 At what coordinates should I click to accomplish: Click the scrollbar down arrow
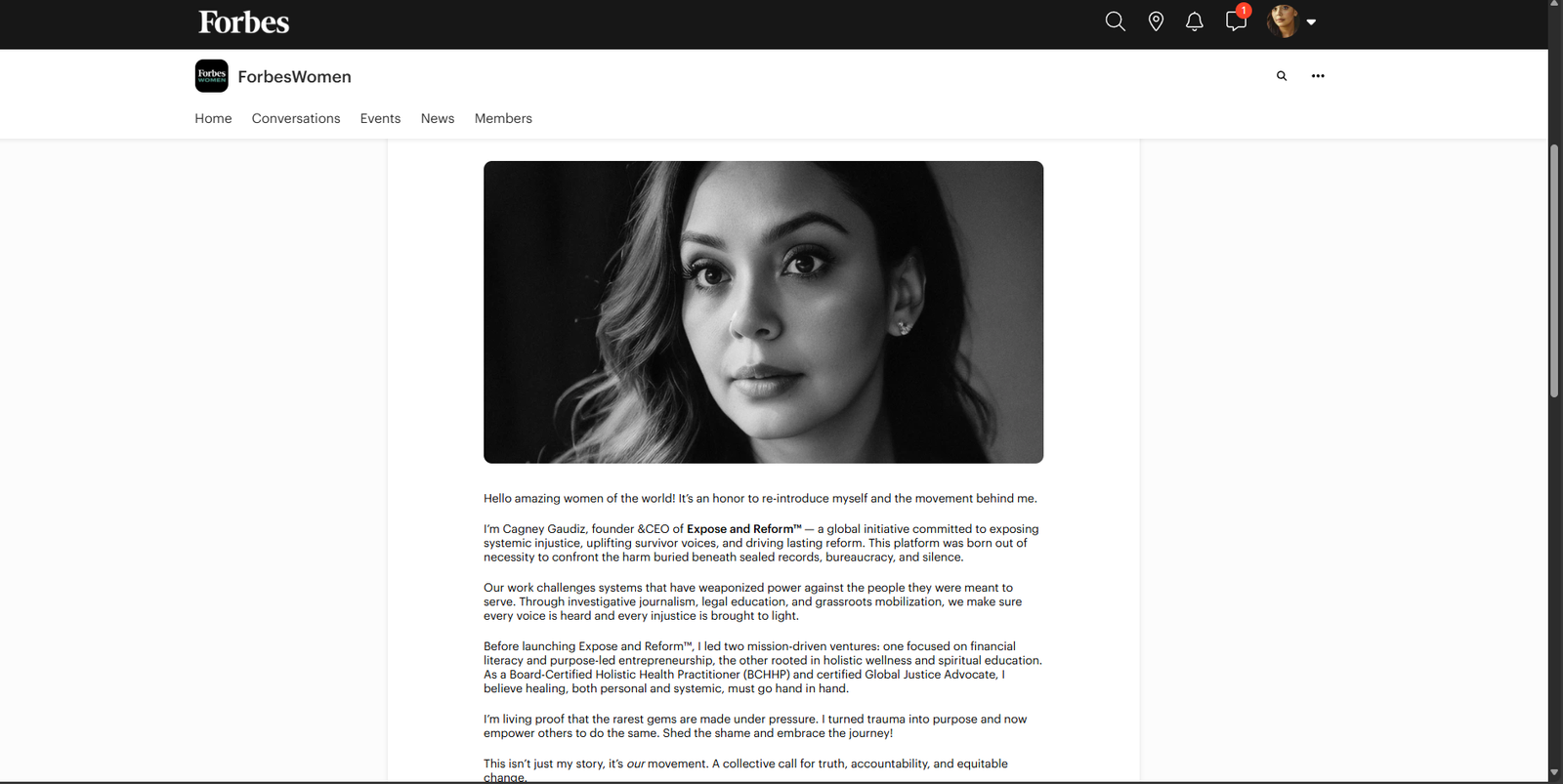(1554, 773)
